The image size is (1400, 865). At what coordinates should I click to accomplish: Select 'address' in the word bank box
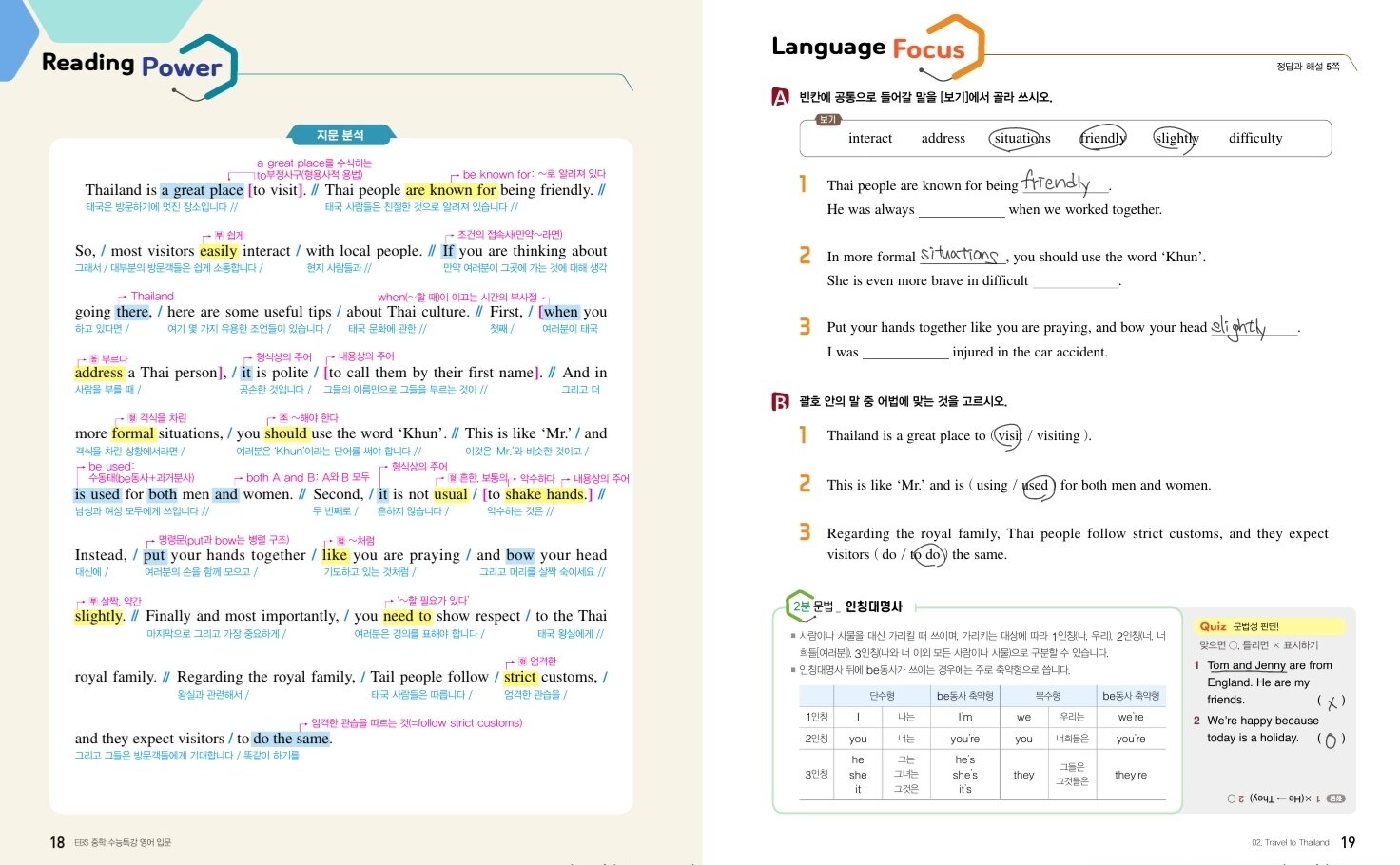point(943,138)
